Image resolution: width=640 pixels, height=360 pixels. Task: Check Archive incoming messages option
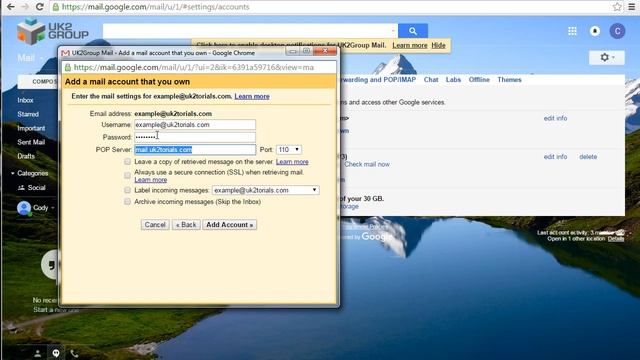pyautogui.click(x=127, y=202)
